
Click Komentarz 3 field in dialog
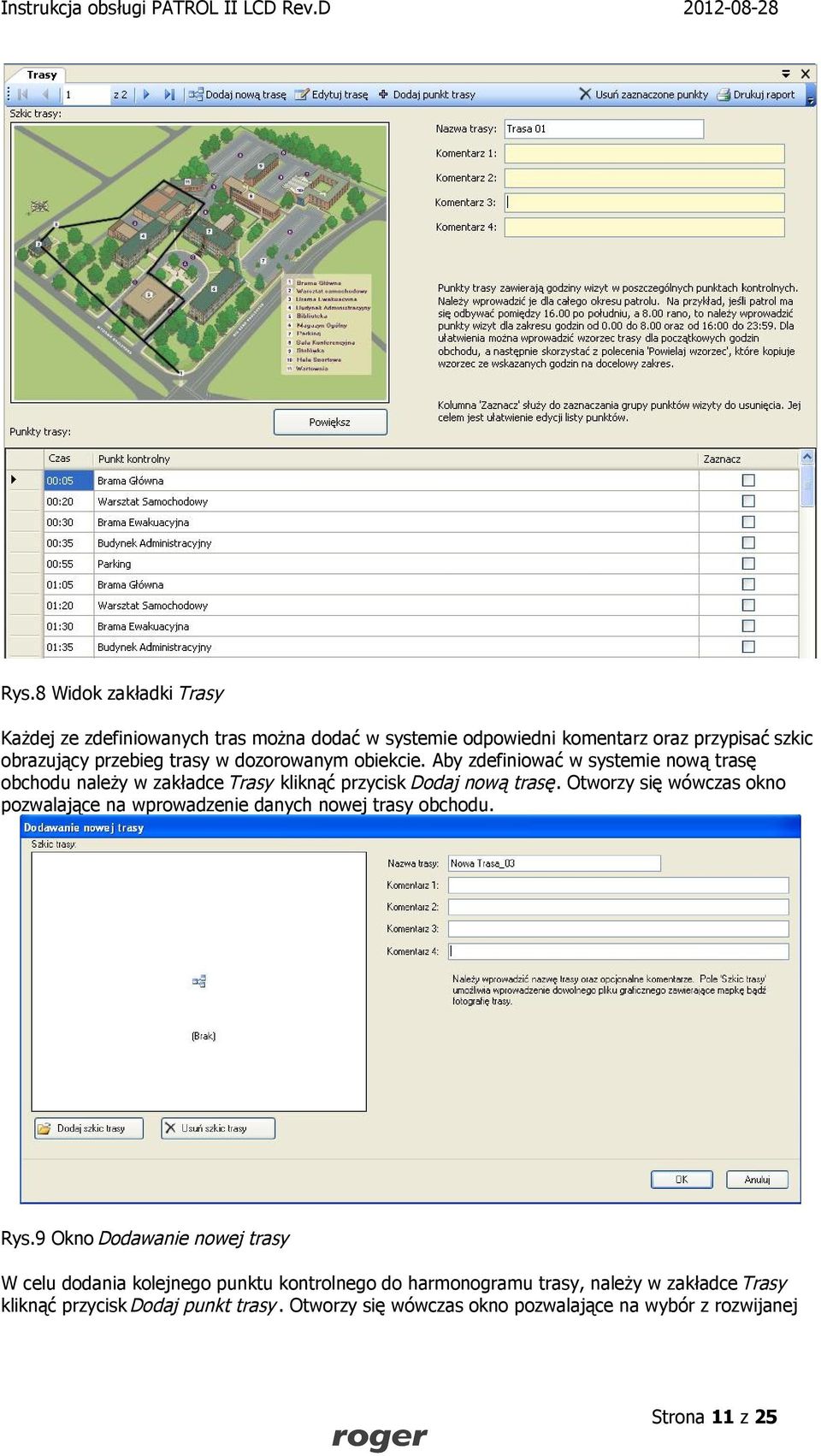coord(618,929)
